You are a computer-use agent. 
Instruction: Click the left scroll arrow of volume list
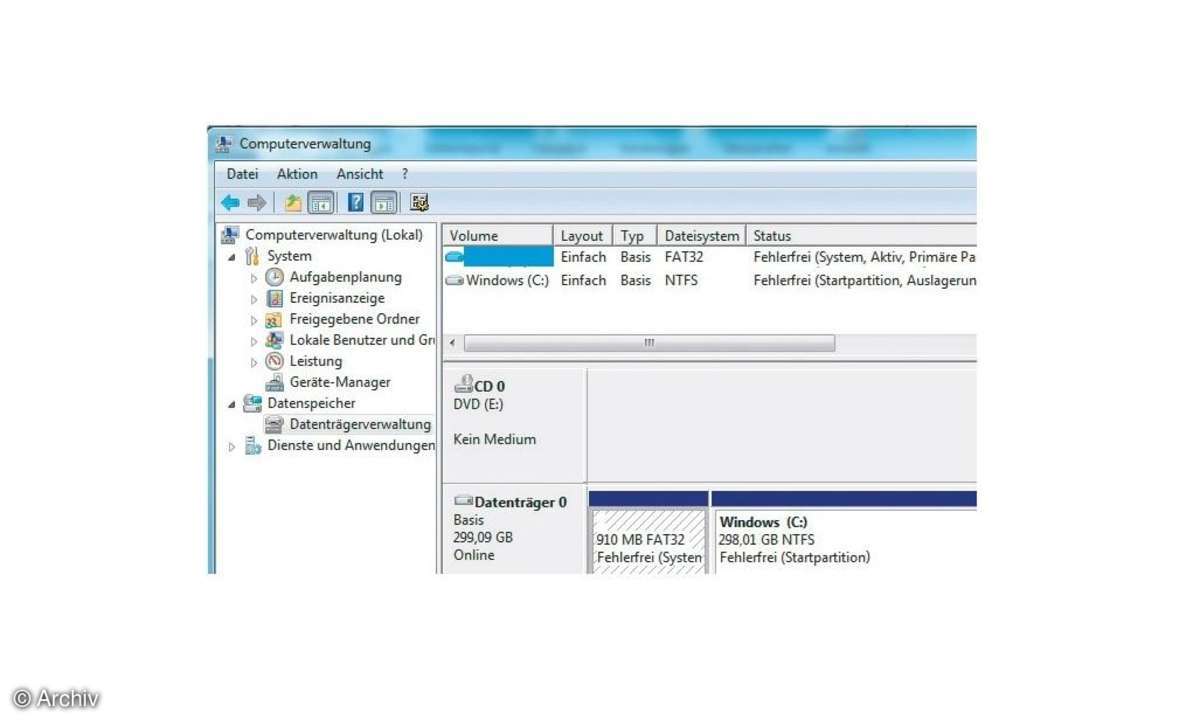[x=453, y=343]
